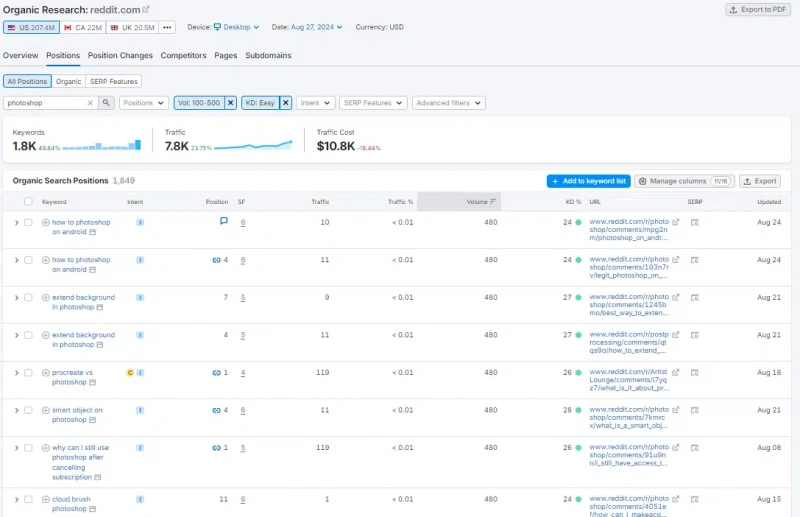Expand 'why can i still use photoshop' row

(x=16, y=448)
